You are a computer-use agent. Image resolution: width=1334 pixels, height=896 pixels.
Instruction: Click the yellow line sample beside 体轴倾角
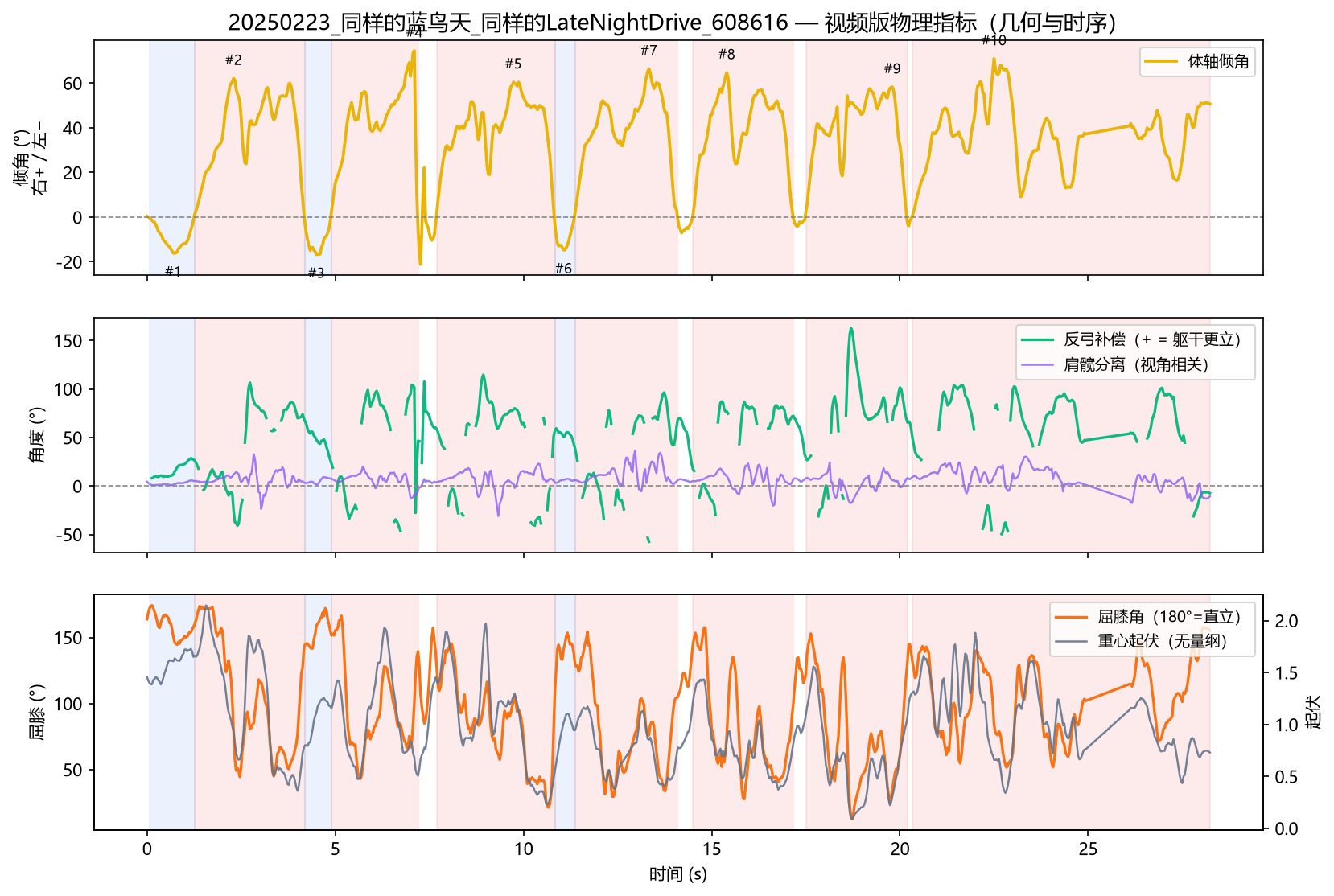pos(1163,62)
